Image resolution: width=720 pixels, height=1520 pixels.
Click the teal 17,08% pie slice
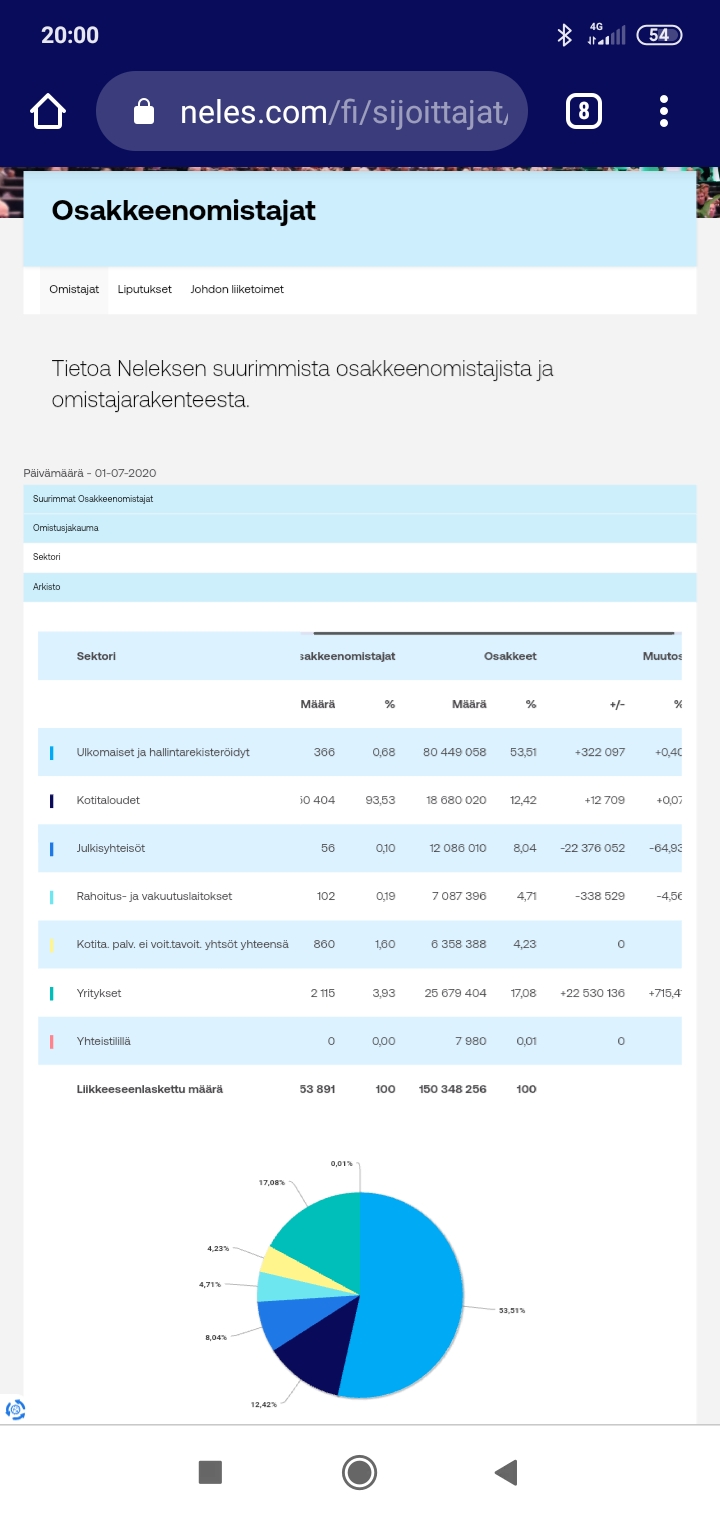[x=320, y=1235]
